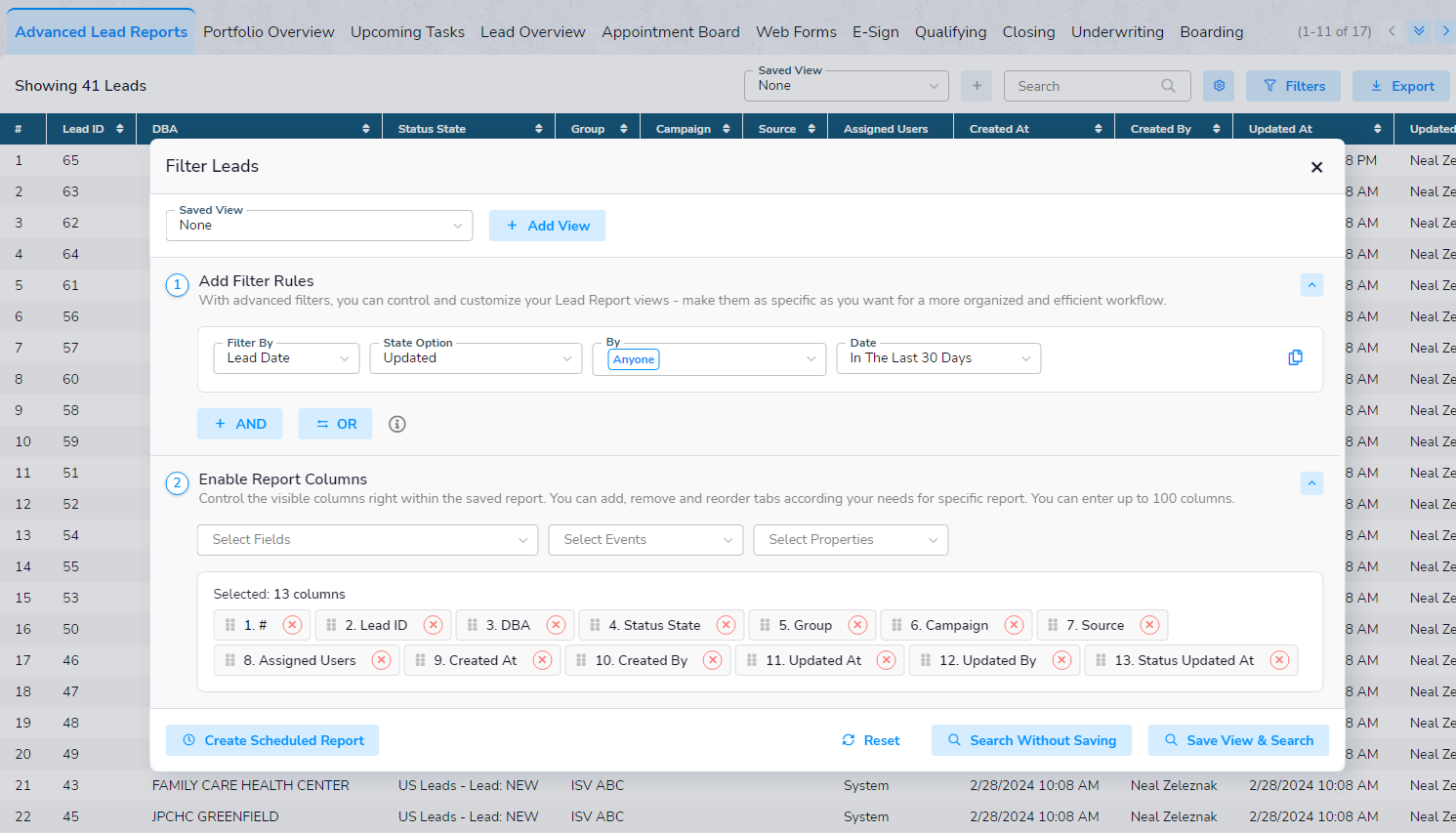Click the copy filter rule icon
This screenshot has height=833, width=1456.
click(x=1295, y=357)
